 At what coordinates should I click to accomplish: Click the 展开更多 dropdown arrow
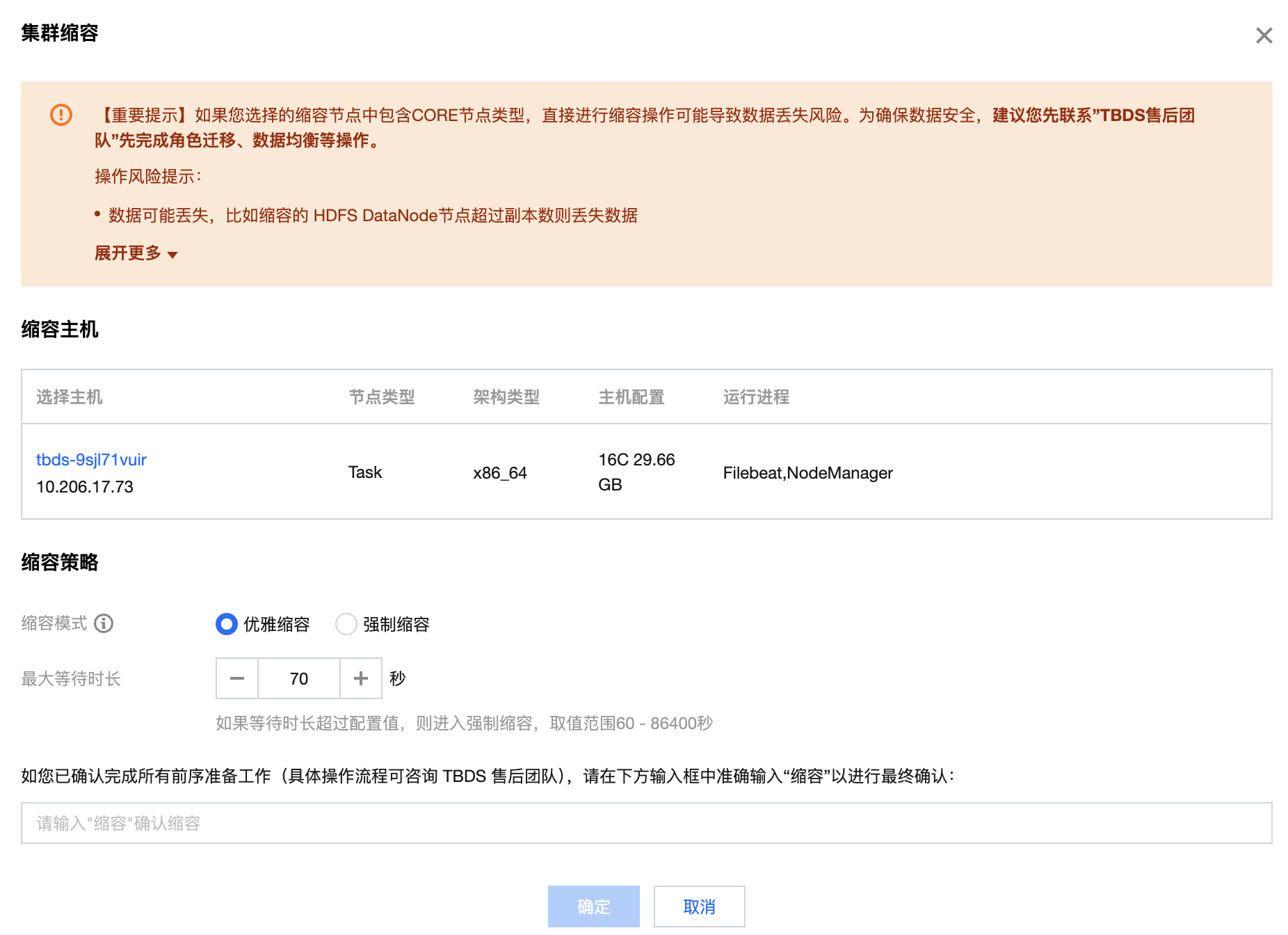click(172, 255)
